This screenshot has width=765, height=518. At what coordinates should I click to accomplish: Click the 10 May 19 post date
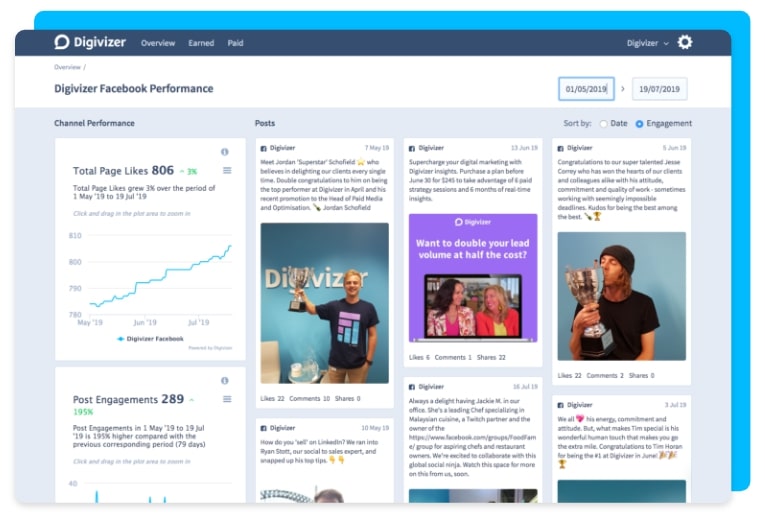(375, 428)
